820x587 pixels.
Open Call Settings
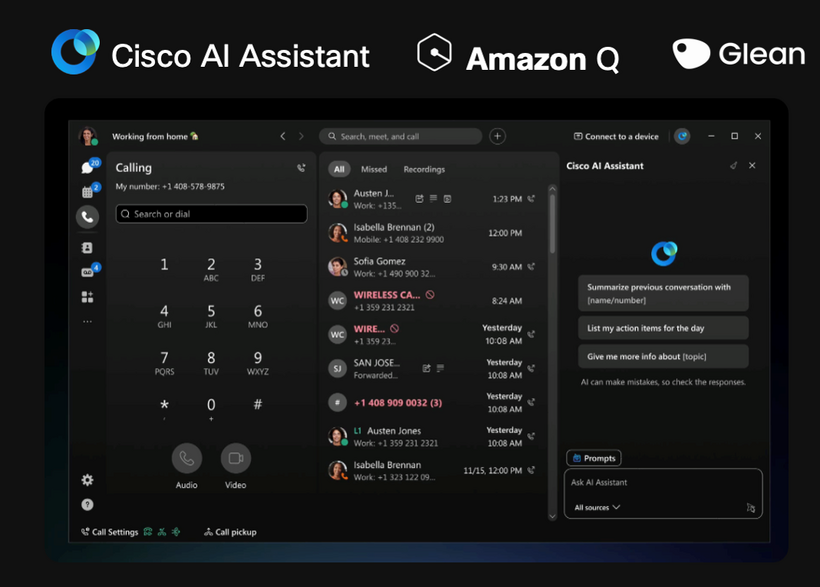click(110, 532)
